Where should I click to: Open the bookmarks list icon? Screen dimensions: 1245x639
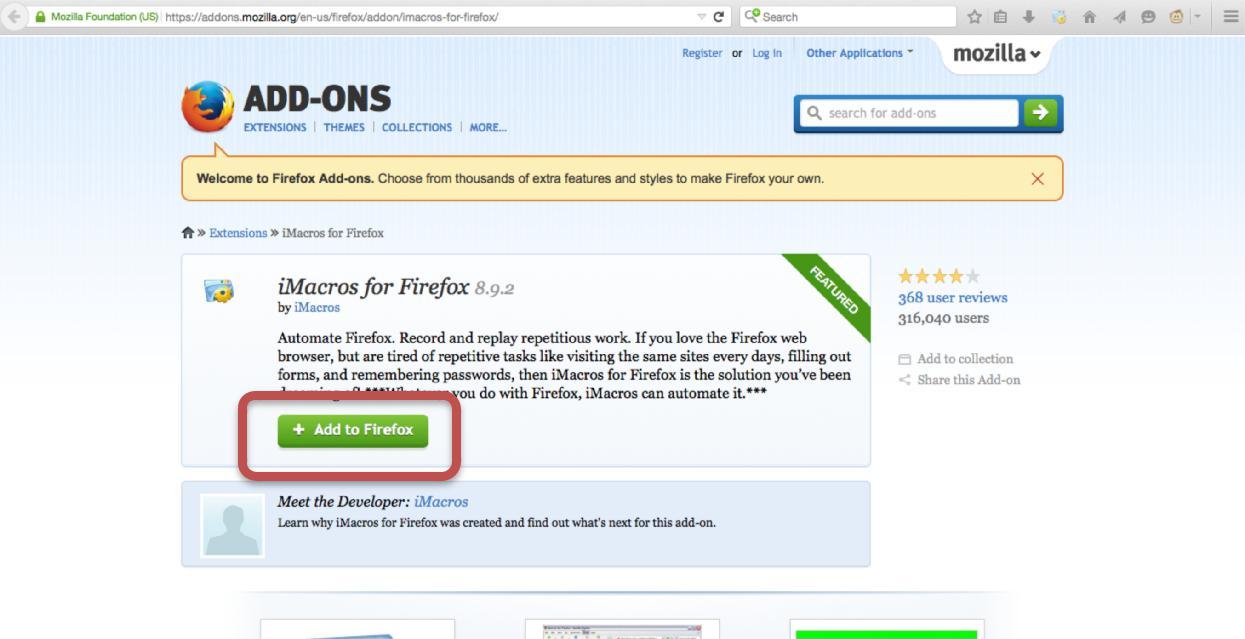click(1000, 17)
